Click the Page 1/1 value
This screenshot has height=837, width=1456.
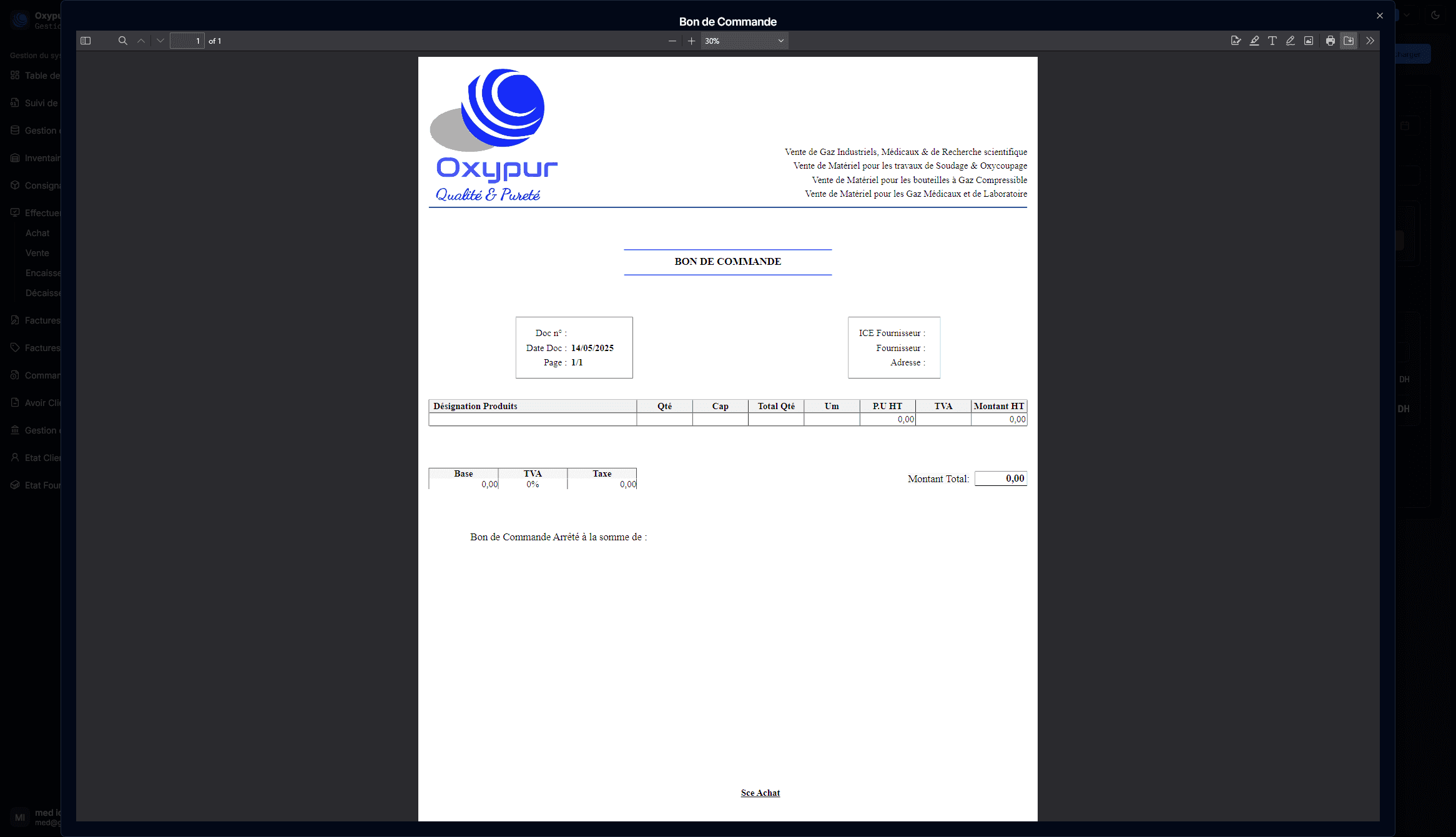pos(577,362)
